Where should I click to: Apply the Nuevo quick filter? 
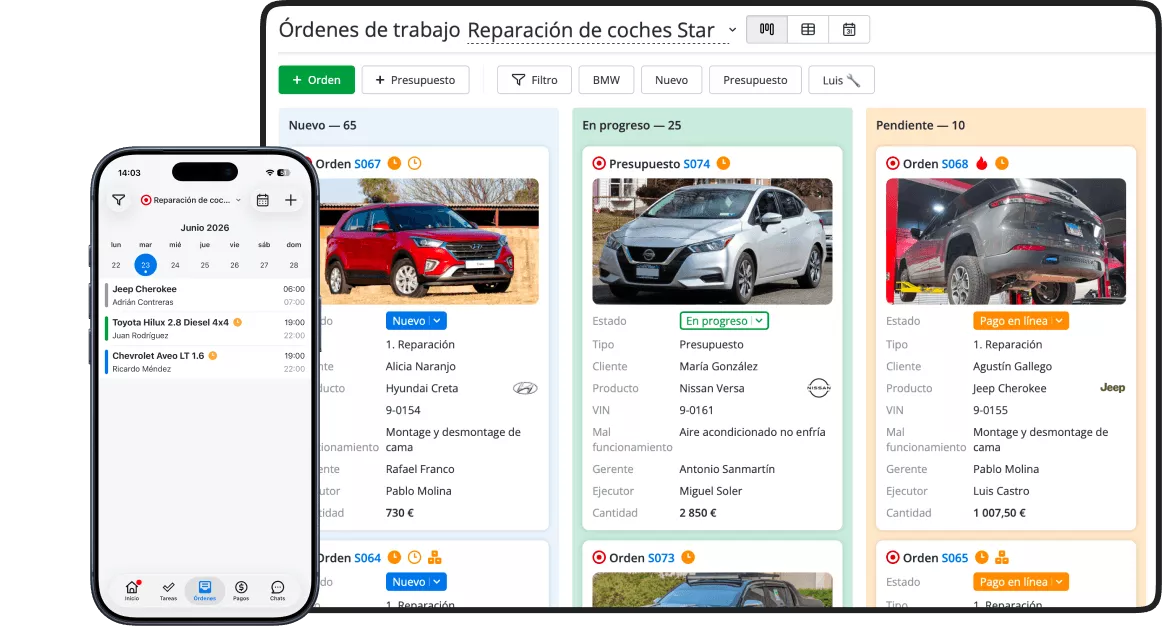click(x=671, y=80)
